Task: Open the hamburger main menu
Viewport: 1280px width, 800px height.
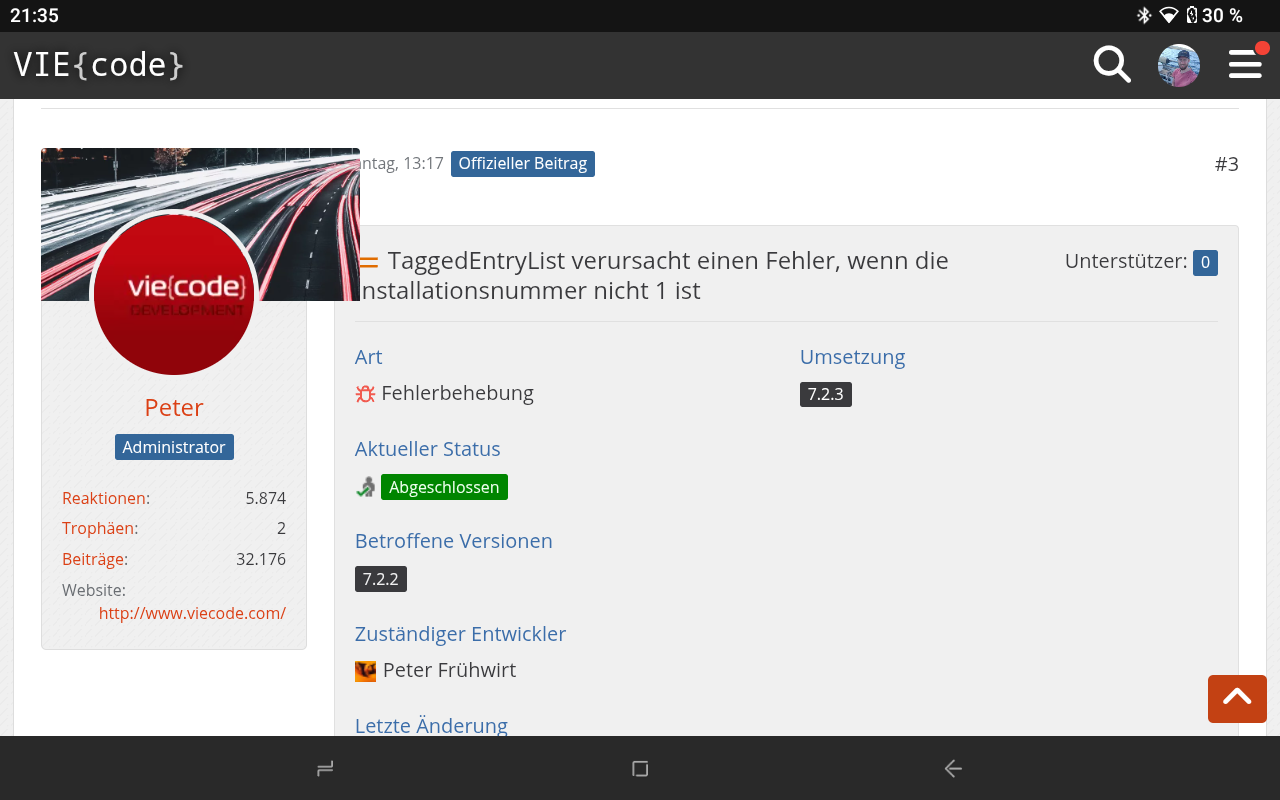Action: pos(1245,65)
